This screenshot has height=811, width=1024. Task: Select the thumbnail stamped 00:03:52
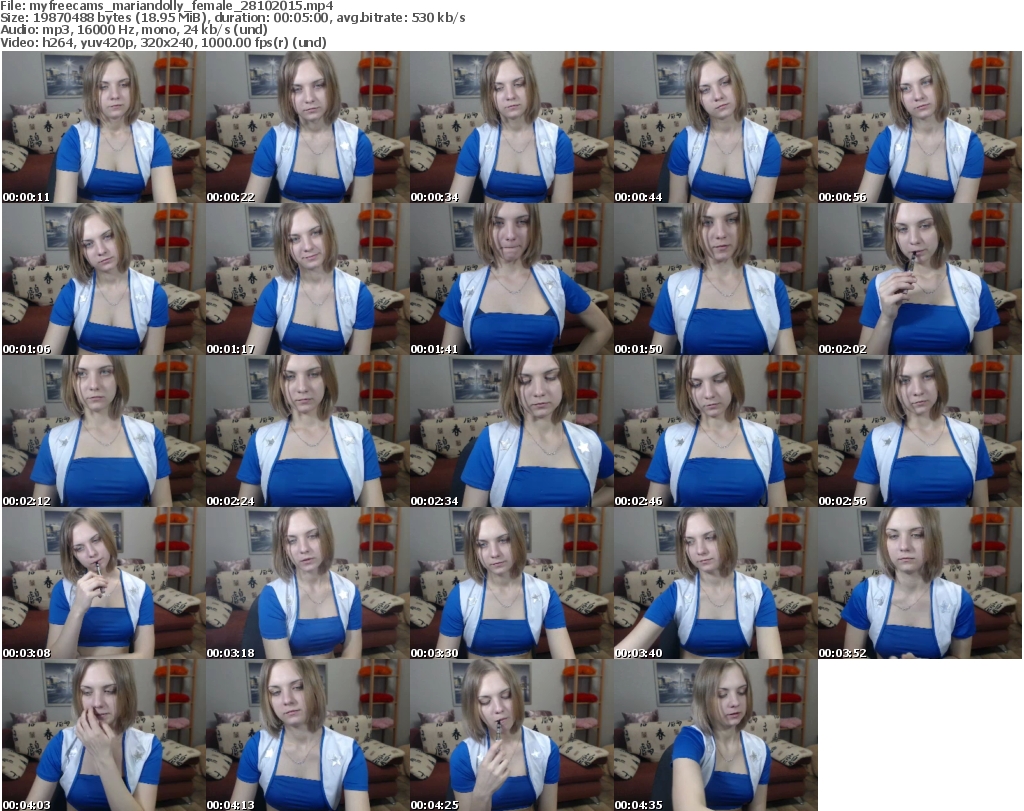point(919,583)
